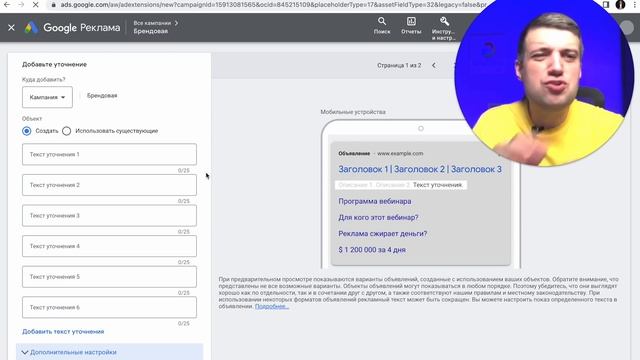Expand the Все кампании breadcrumb chevron

pos(176,23)
